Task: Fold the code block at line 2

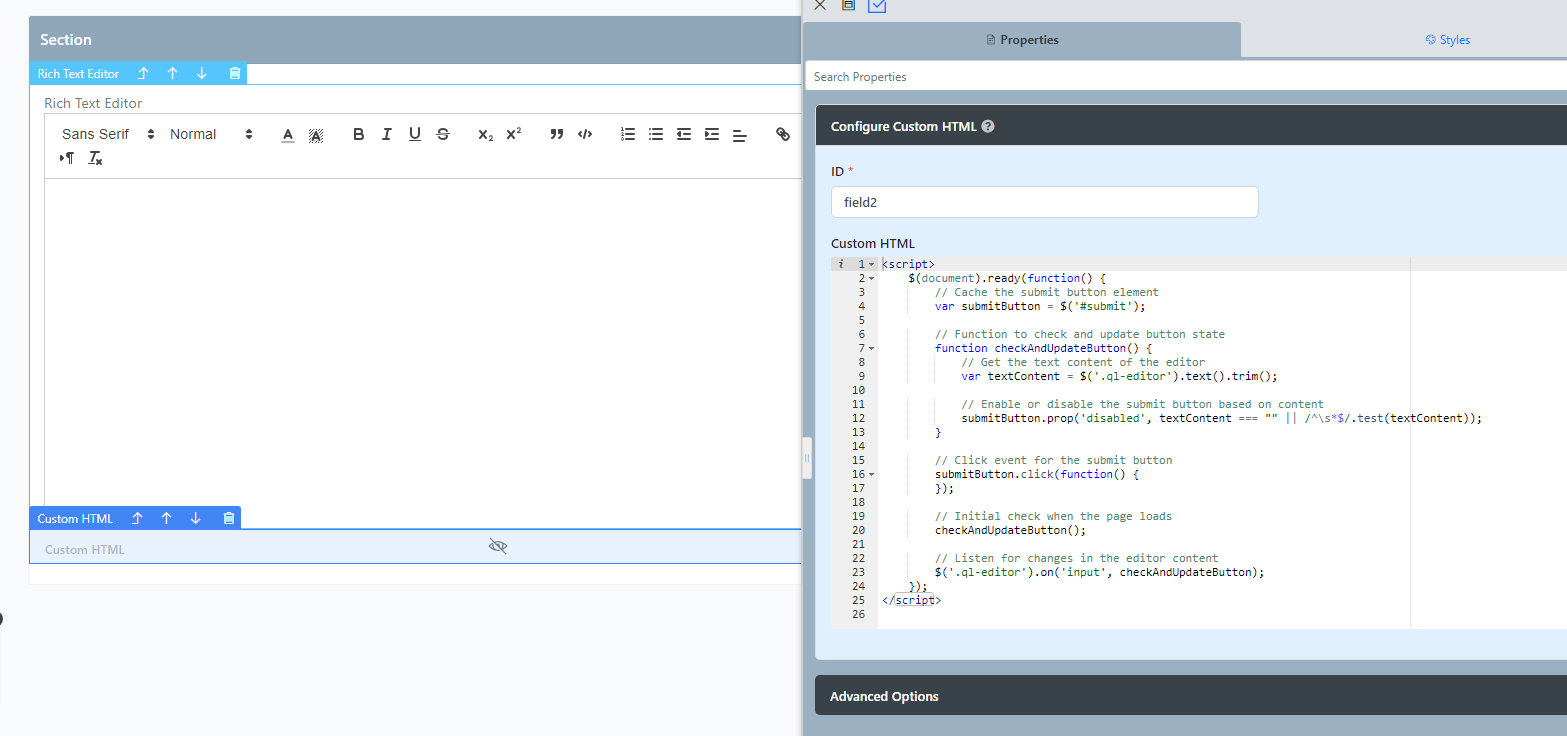Action: 872,278
